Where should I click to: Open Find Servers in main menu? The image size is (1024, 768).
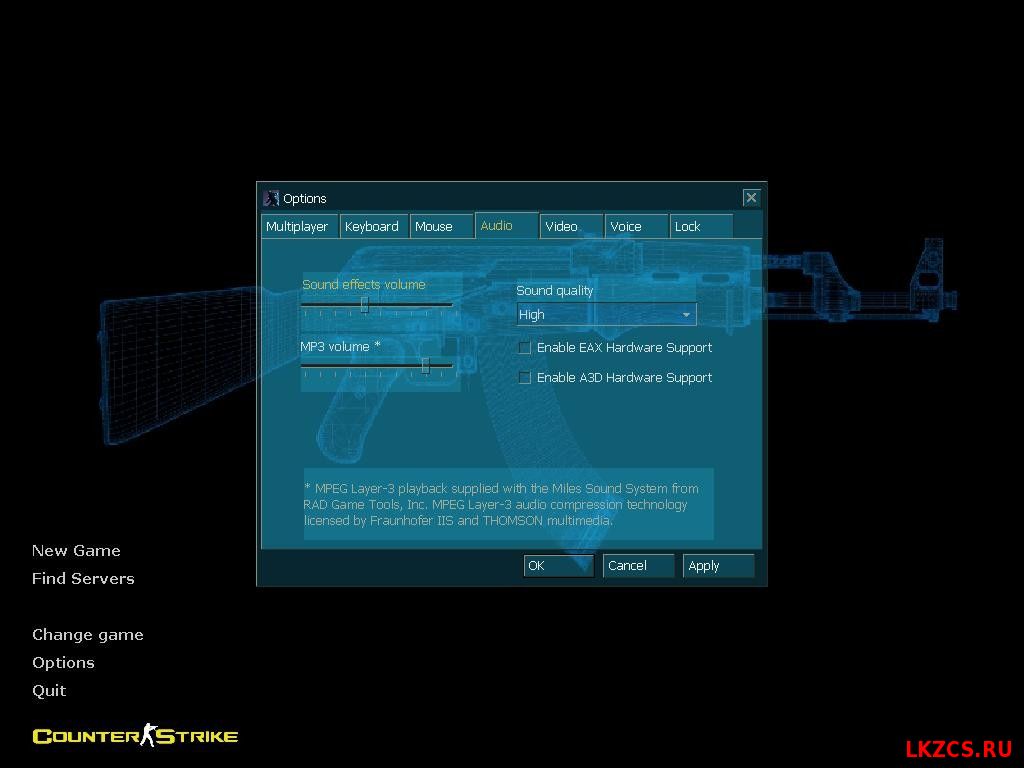click(x=83, y=579)
